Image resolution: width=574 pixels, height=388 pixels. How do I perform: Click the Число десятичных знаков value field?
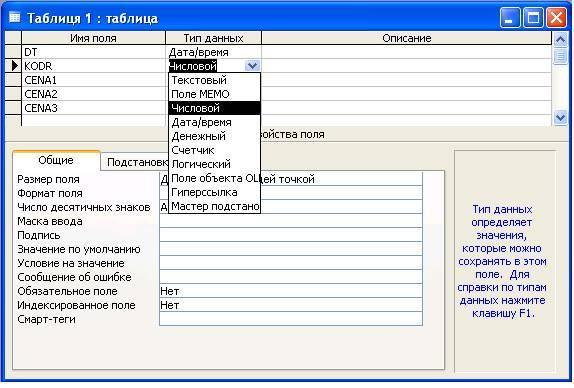(291, 207)
